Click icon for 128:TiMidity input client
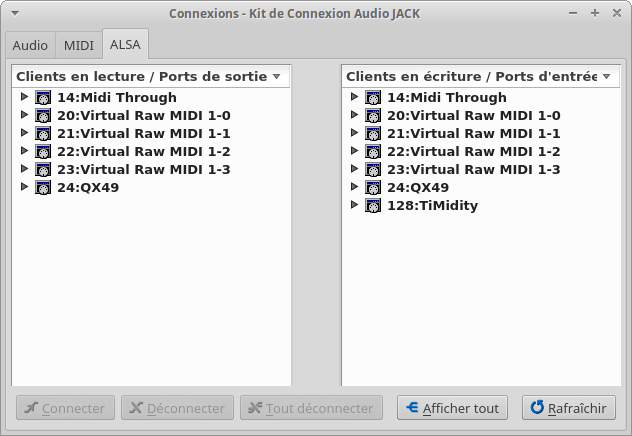Image resolution: width=632 pixels, height=436 pixels. 373,205
